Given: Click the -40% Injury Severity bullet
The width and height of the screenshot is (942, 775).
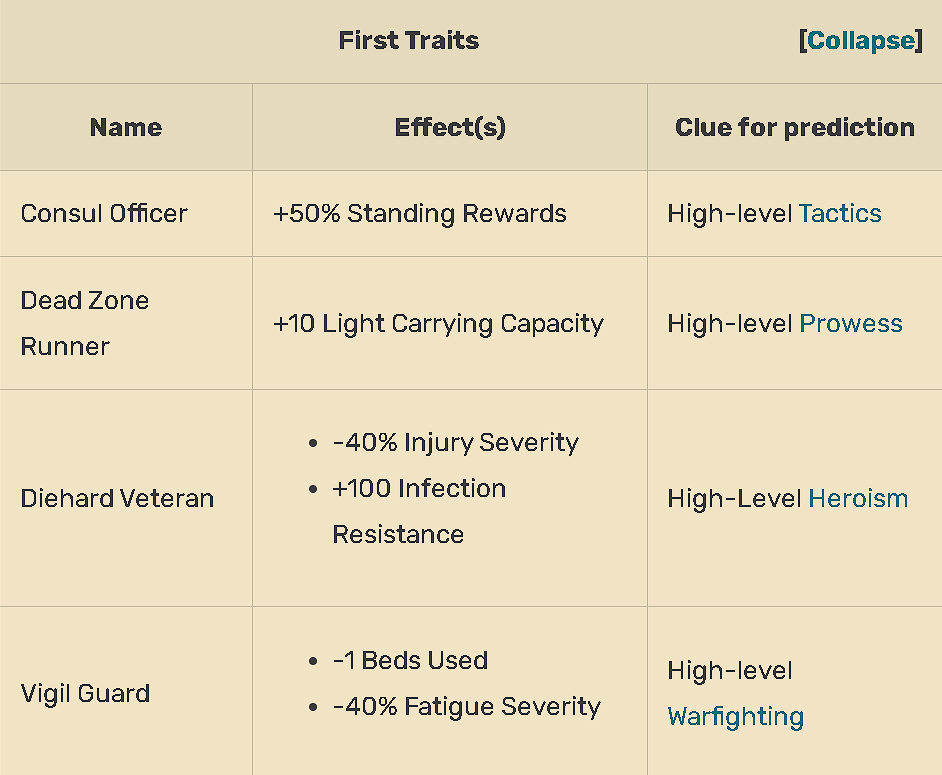Looking at the screenshot, I should 455,442.
